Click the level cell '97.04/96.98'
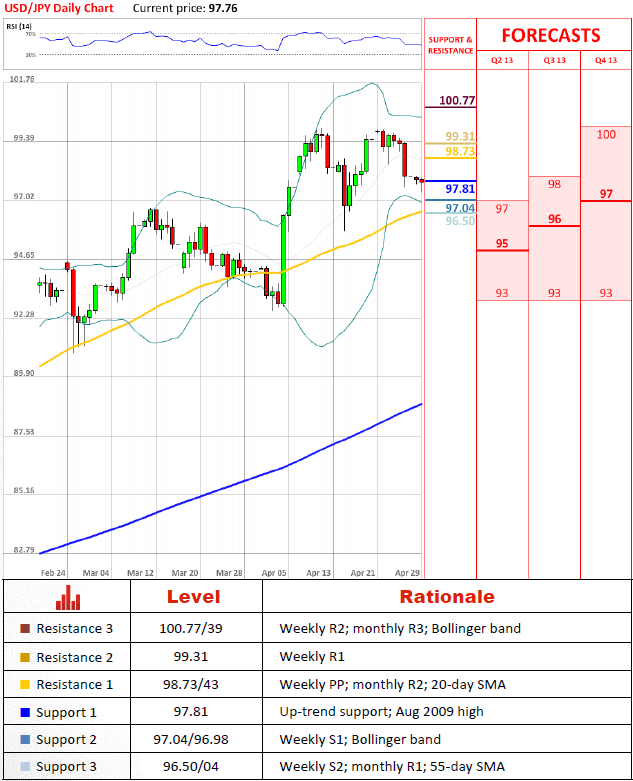633x781 pixels. 191,740
